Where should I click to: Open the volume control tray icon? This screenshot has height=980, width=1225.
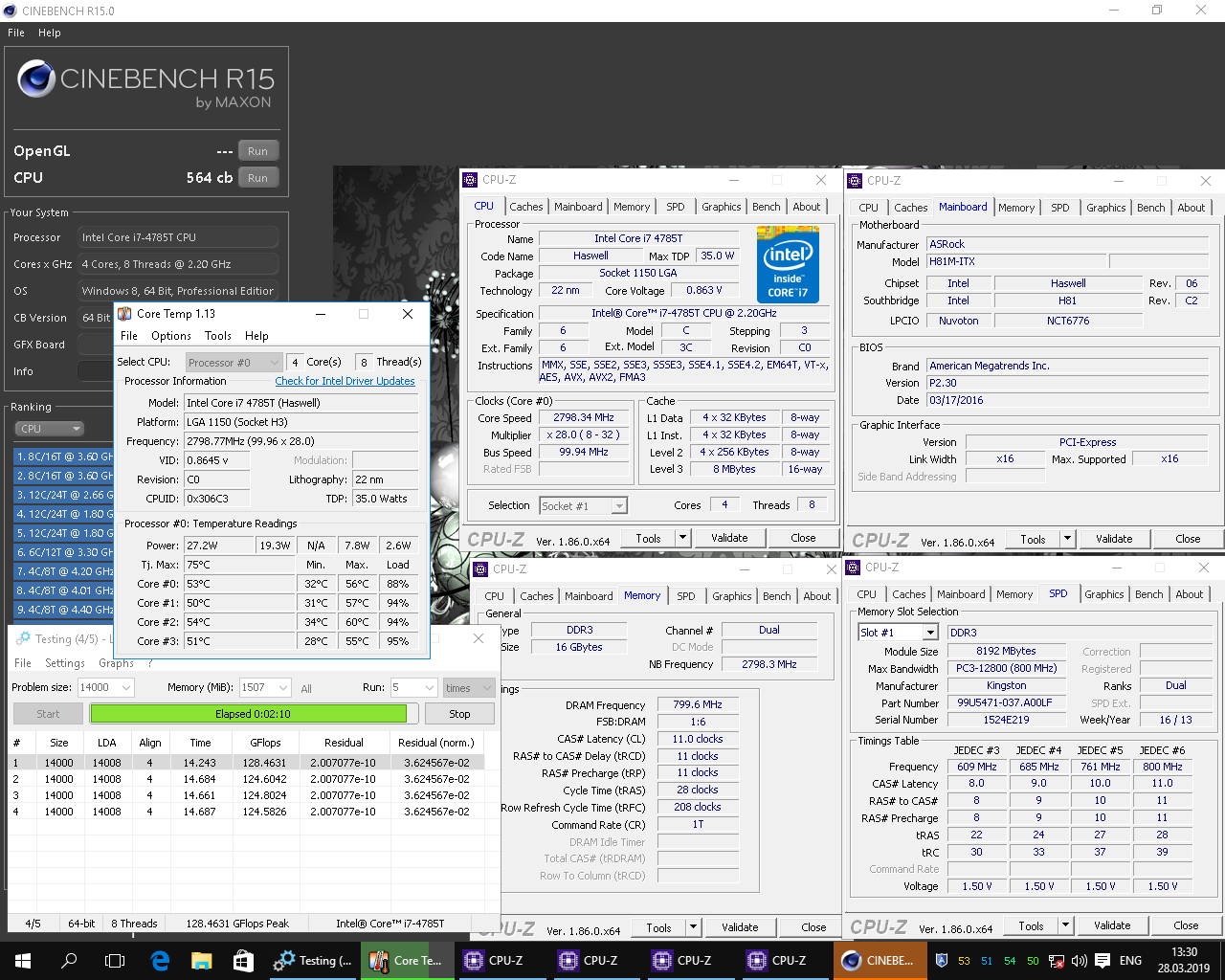1080,961
